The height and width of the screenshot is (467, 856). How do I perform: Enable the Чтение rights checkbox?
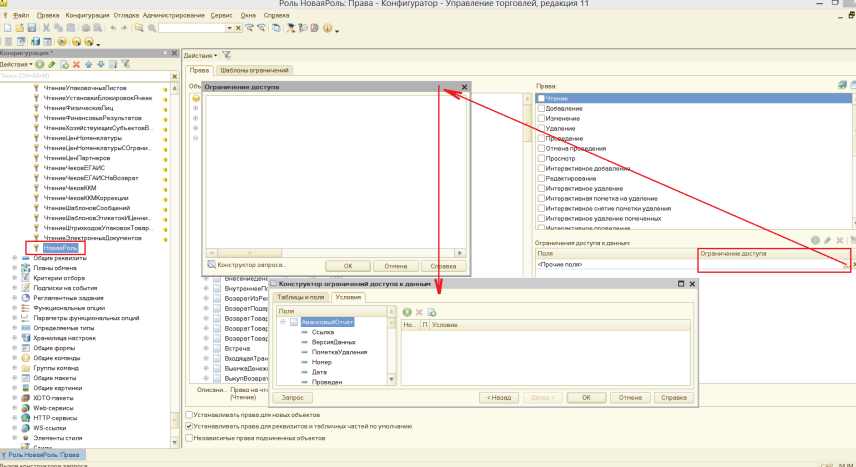click(542, 98)
